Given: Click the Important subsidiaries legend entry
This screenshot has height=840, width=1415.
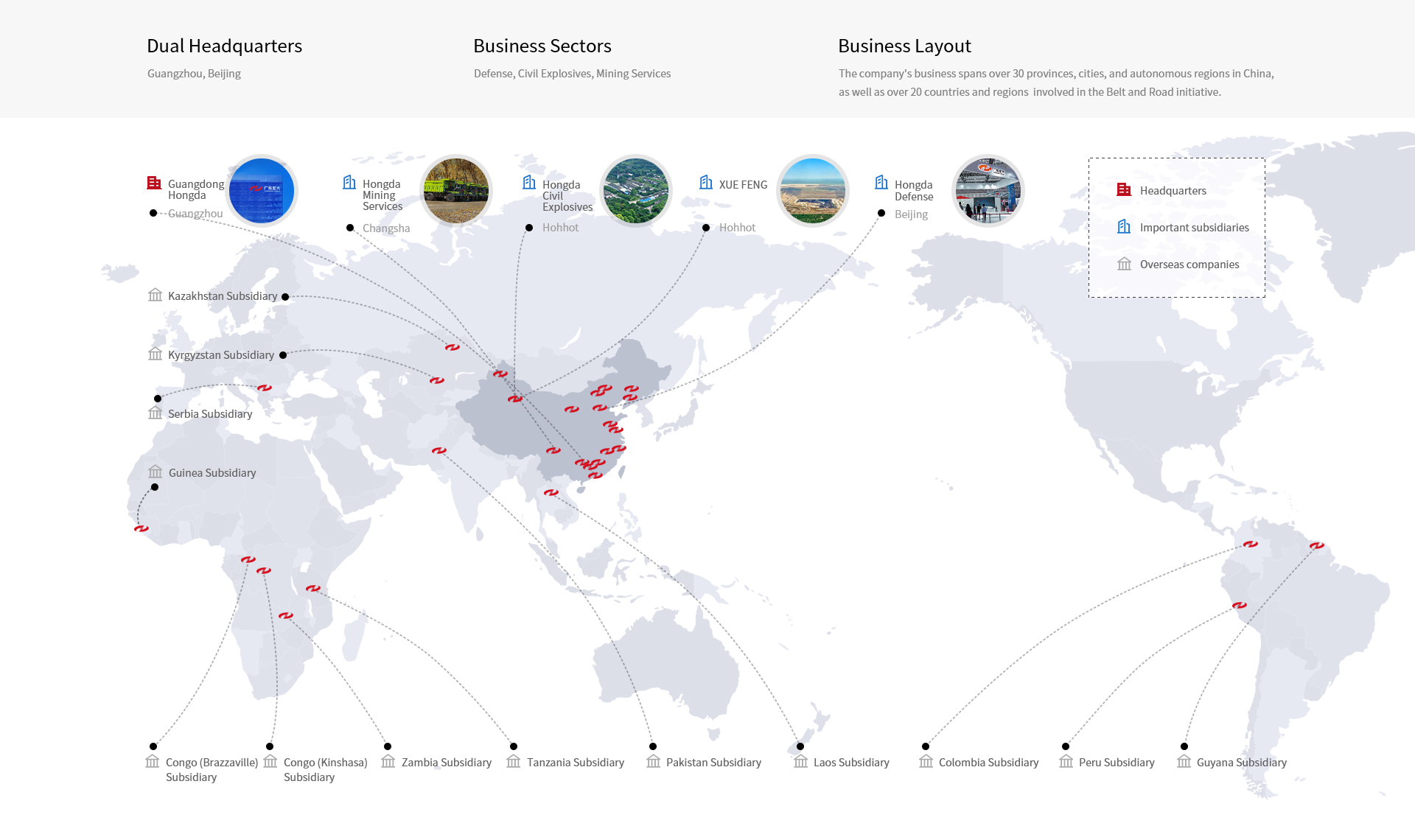Looking at the screenshot, I should [x=1194, y=228].
